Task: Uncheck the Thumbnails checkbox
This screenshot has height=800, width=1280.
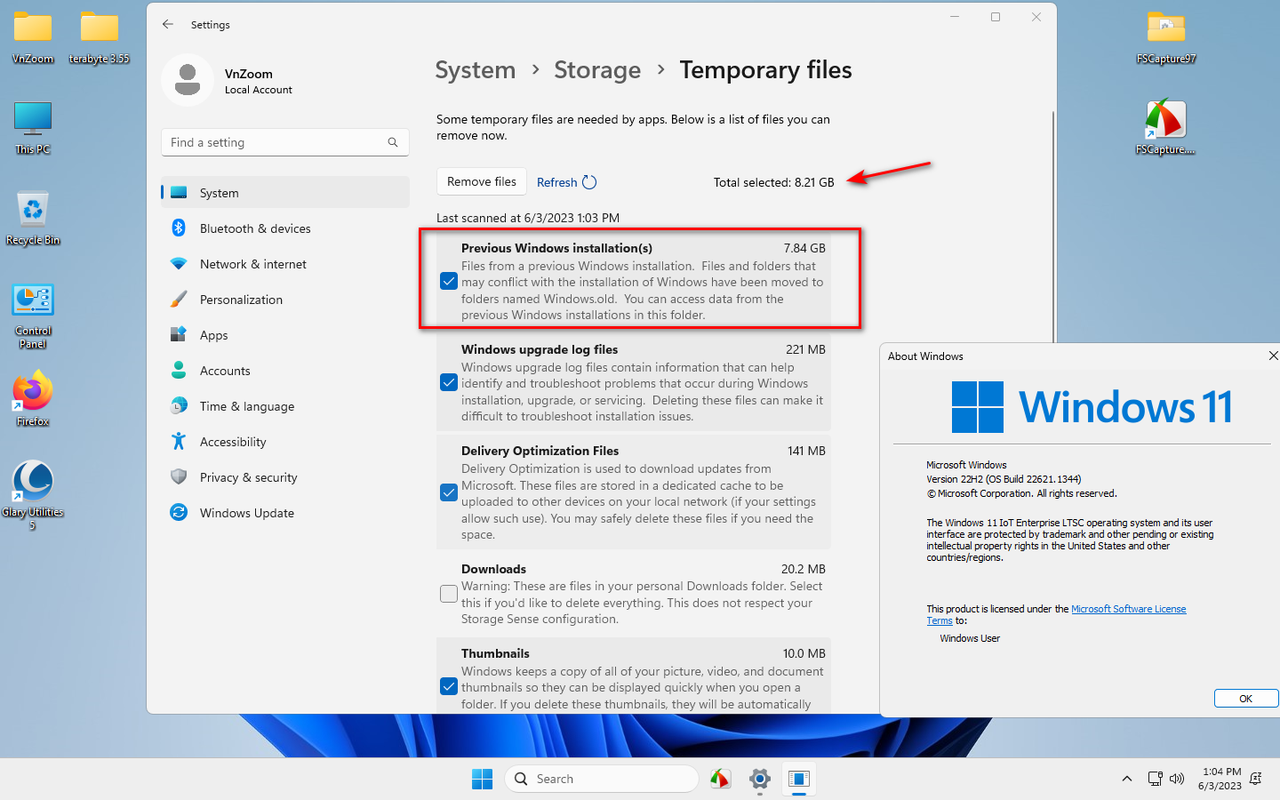Action: coord(449,686)
